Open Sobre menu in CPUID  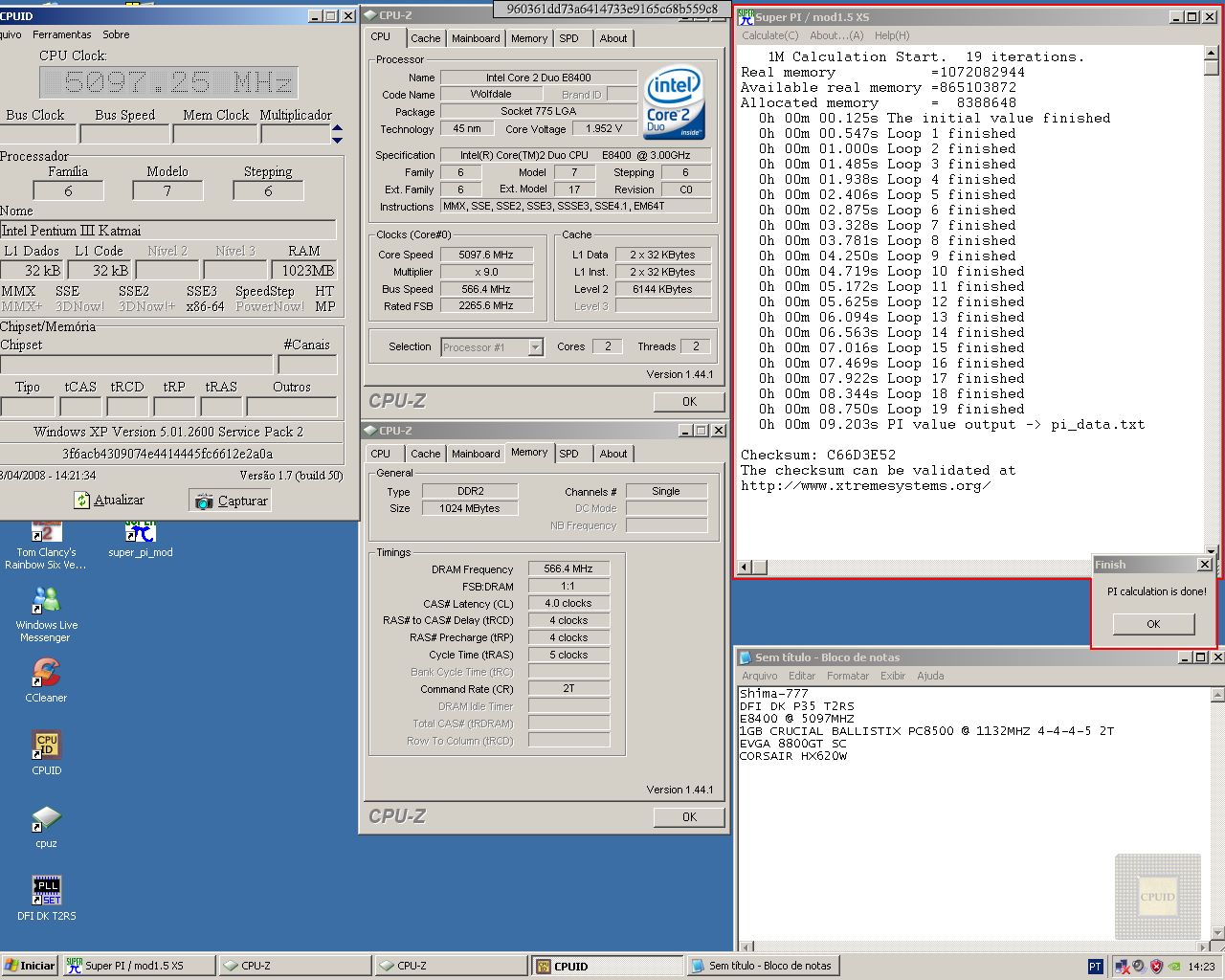[116, 34]
